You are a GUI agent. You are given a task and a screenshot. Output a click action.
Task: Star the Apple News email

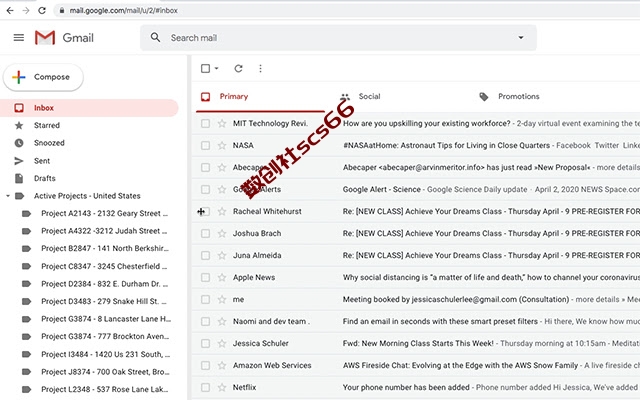point(222,278)
